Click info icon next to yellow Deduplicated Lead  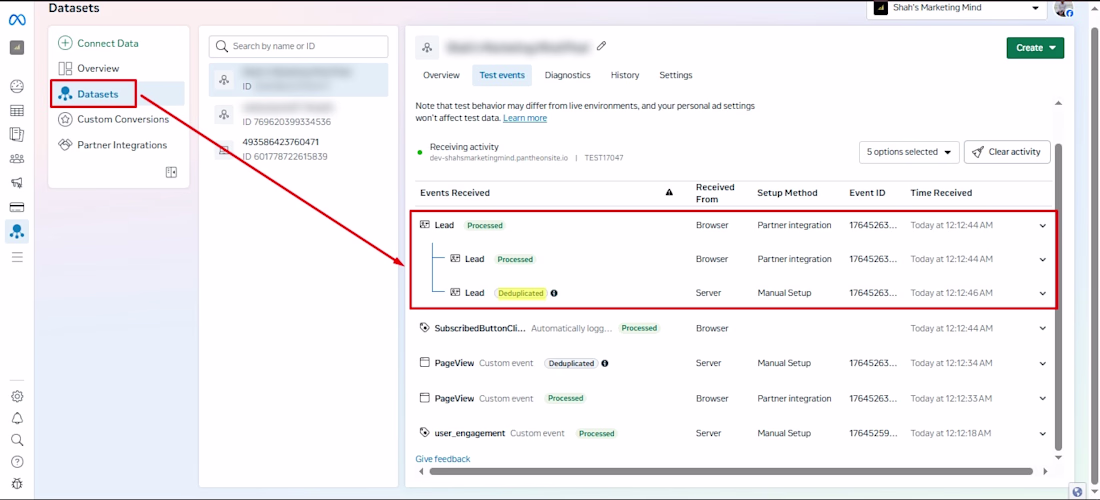(x=554, y=293)
